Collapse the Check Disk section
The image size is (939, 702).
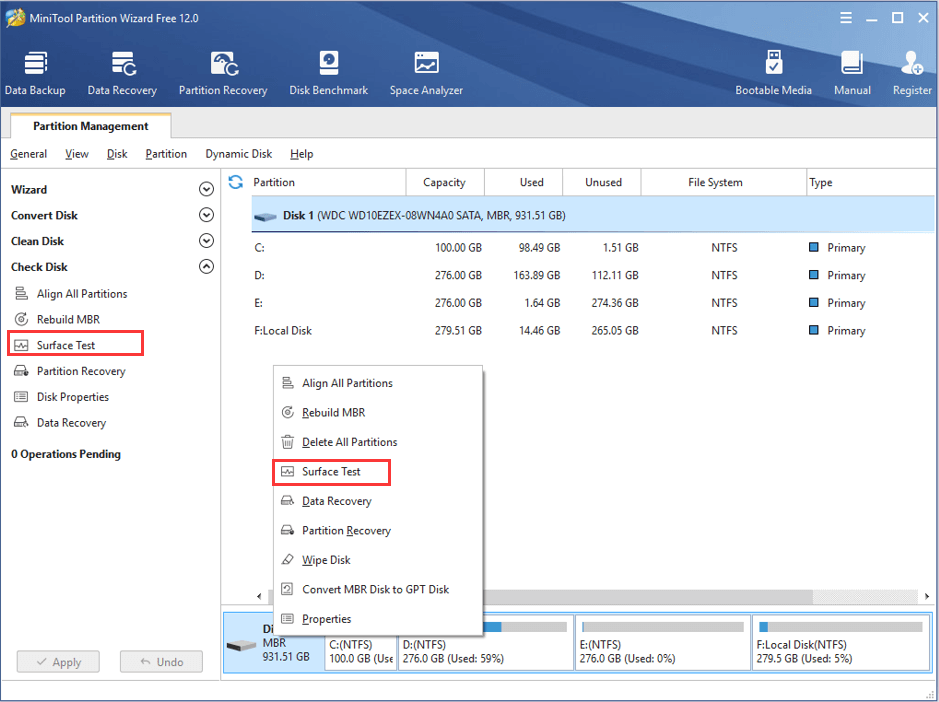[x=206, y=267]
